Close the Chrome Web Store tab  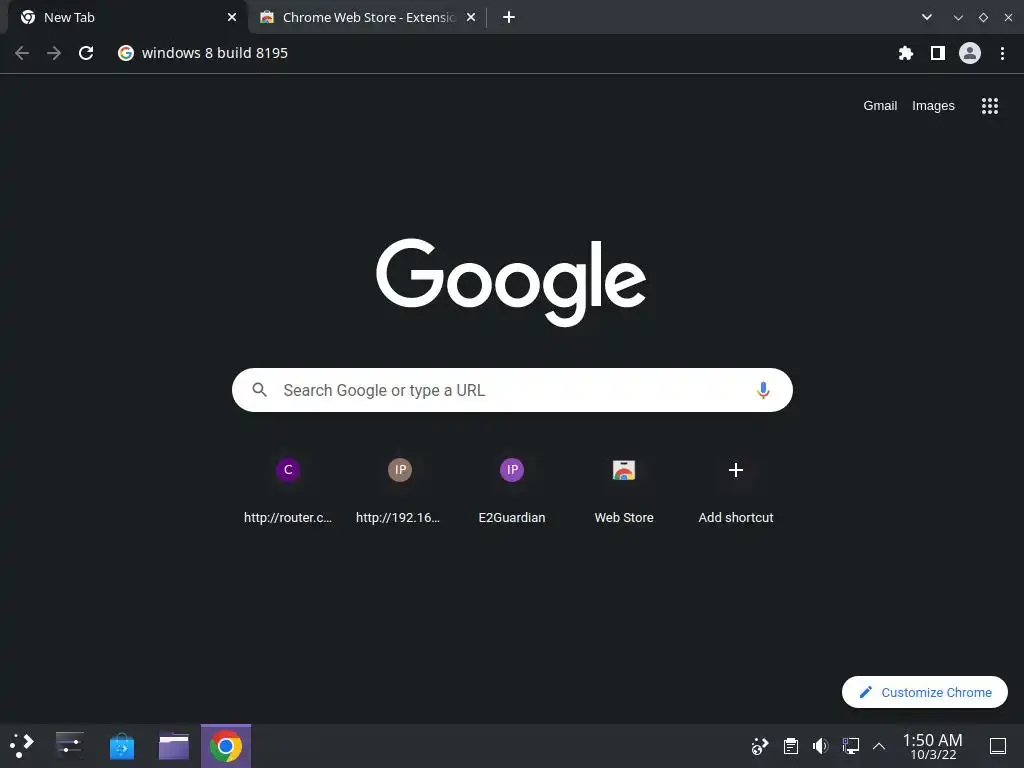471,18
